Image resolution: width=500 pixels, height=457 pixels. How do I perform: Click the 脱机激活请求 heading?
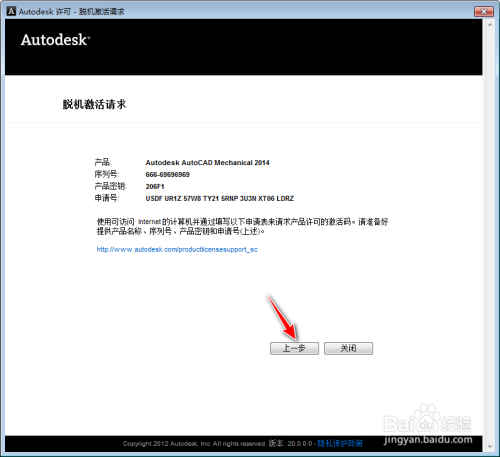pos(95,104)
